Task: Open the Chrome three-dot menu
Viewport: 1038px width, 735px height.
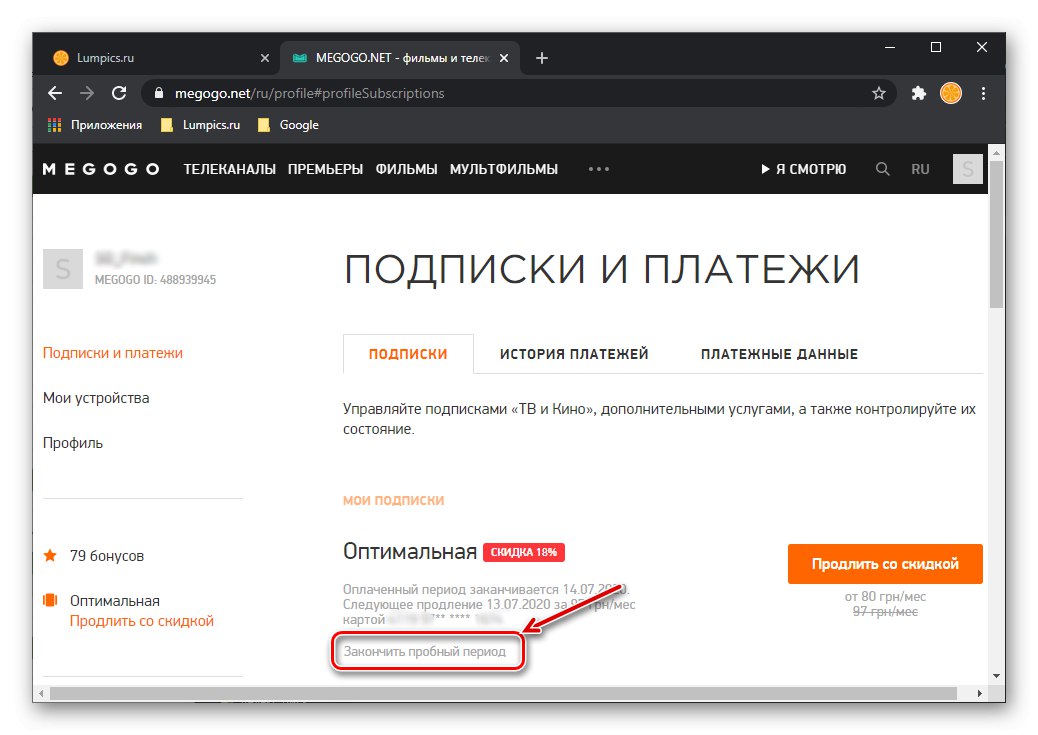Action: tap(983, 93)
